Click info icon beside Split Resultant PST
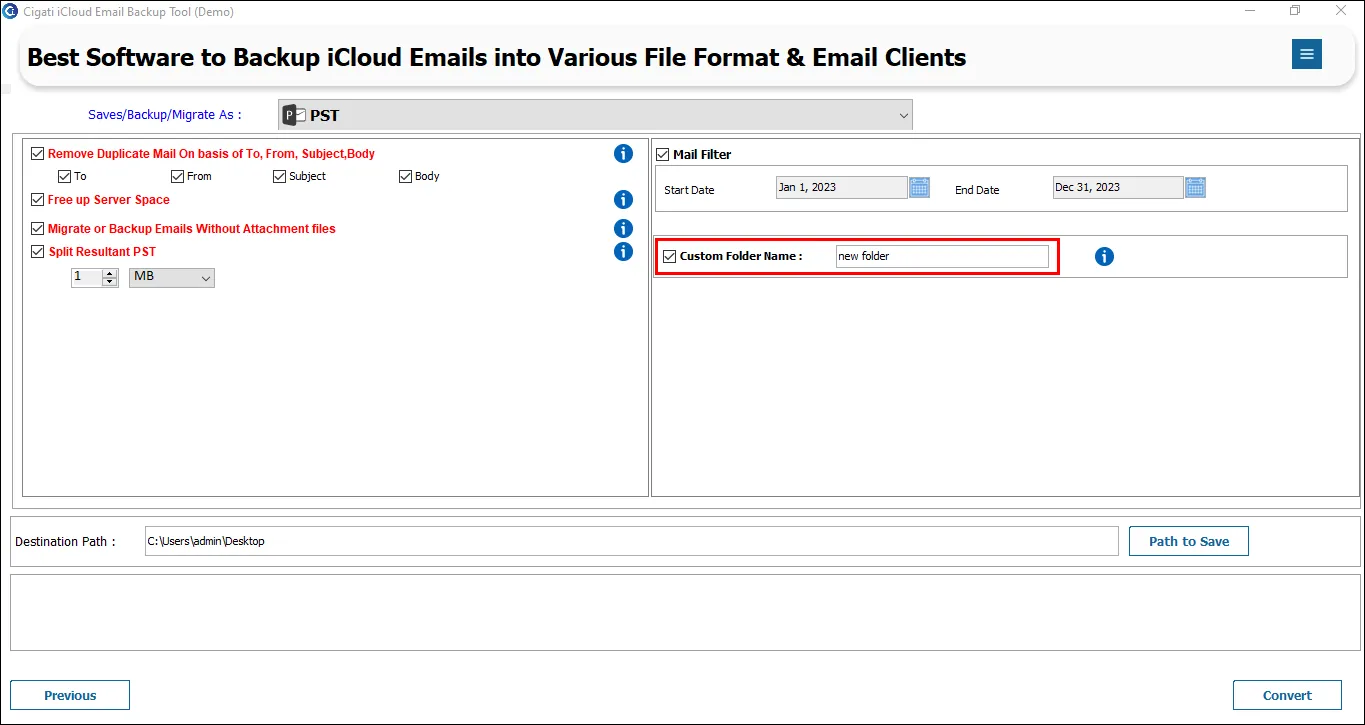The height and width of the screenshot is (725, 1365). pyautogui.click(x=623, y=252)
